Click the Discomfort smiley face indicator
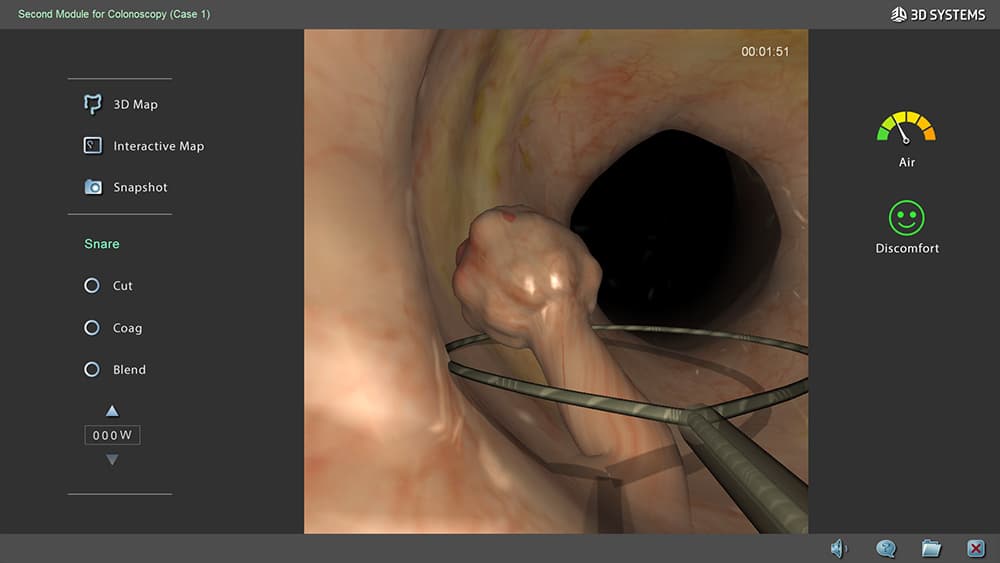The image size is (1000, 563). click(906, 218)
